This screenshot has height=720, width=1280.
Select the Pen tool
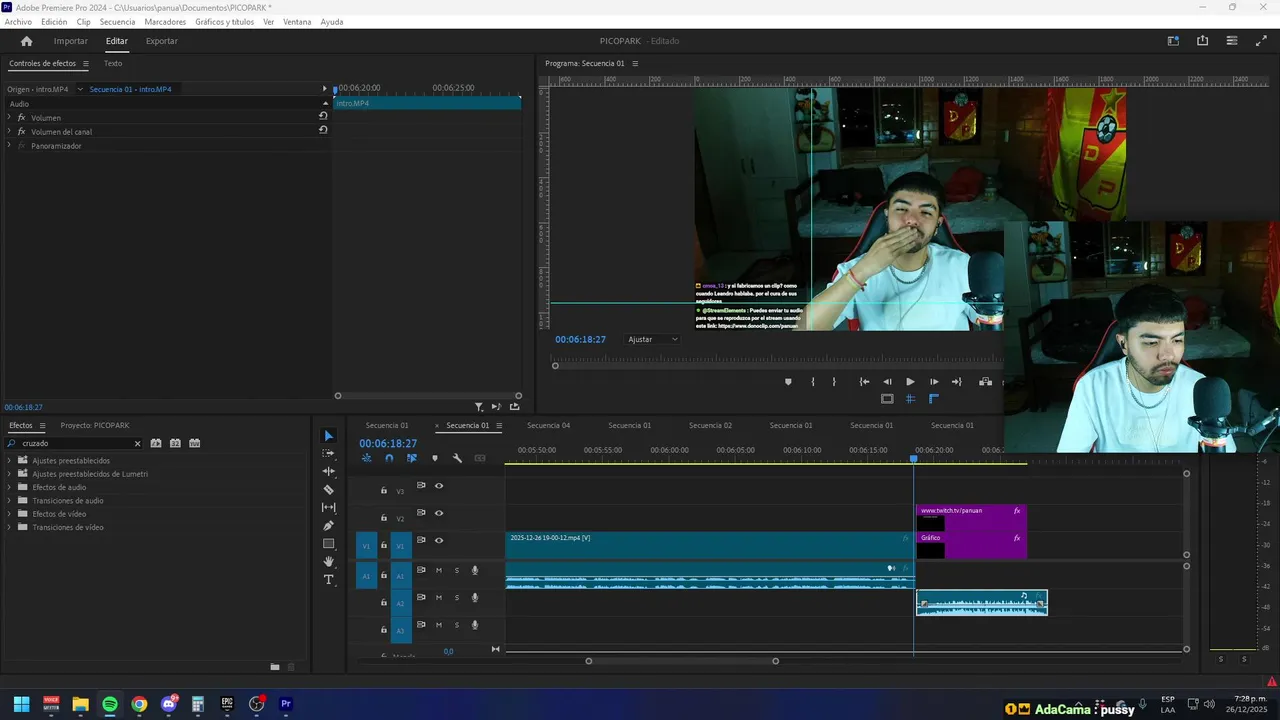pyautogui.click(x=328, y=526)
